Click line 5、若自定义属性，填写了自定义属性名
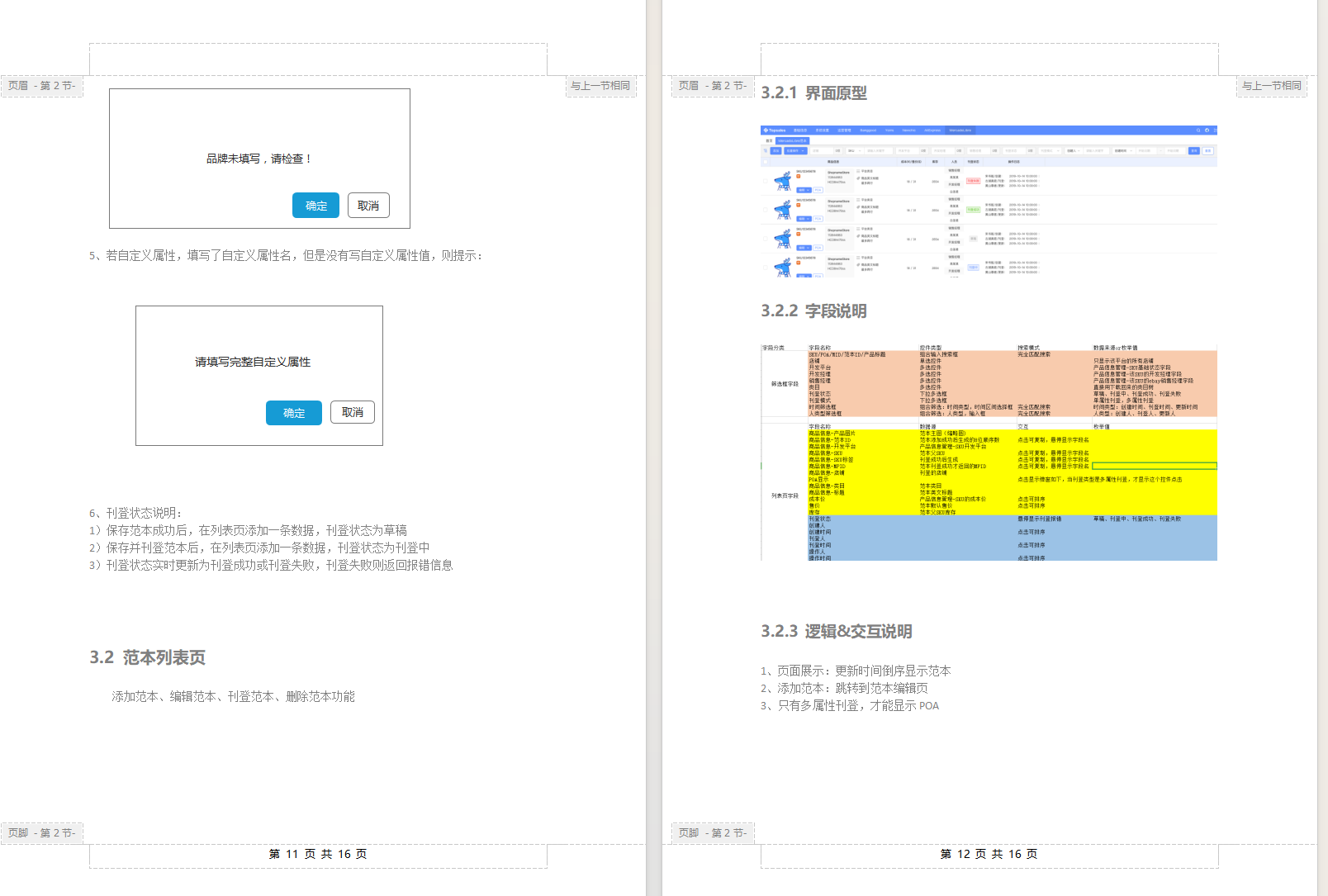 pyautogui.click(x=286, y=256)
